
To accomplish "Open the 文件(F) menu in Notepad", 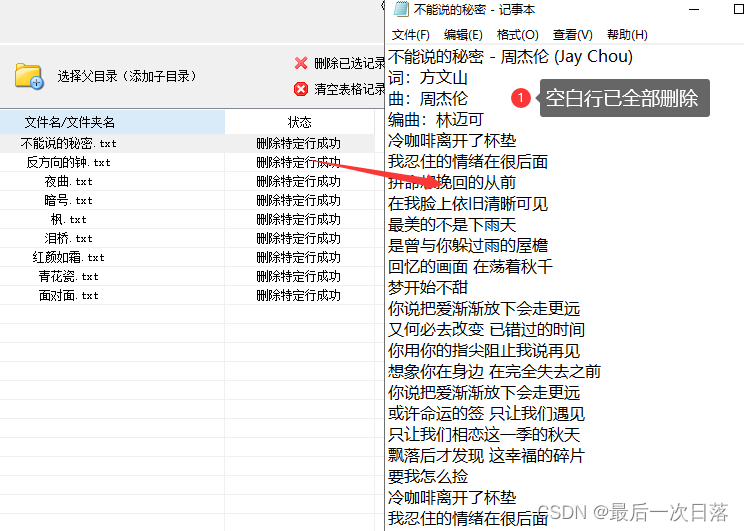I will (410, 35).
